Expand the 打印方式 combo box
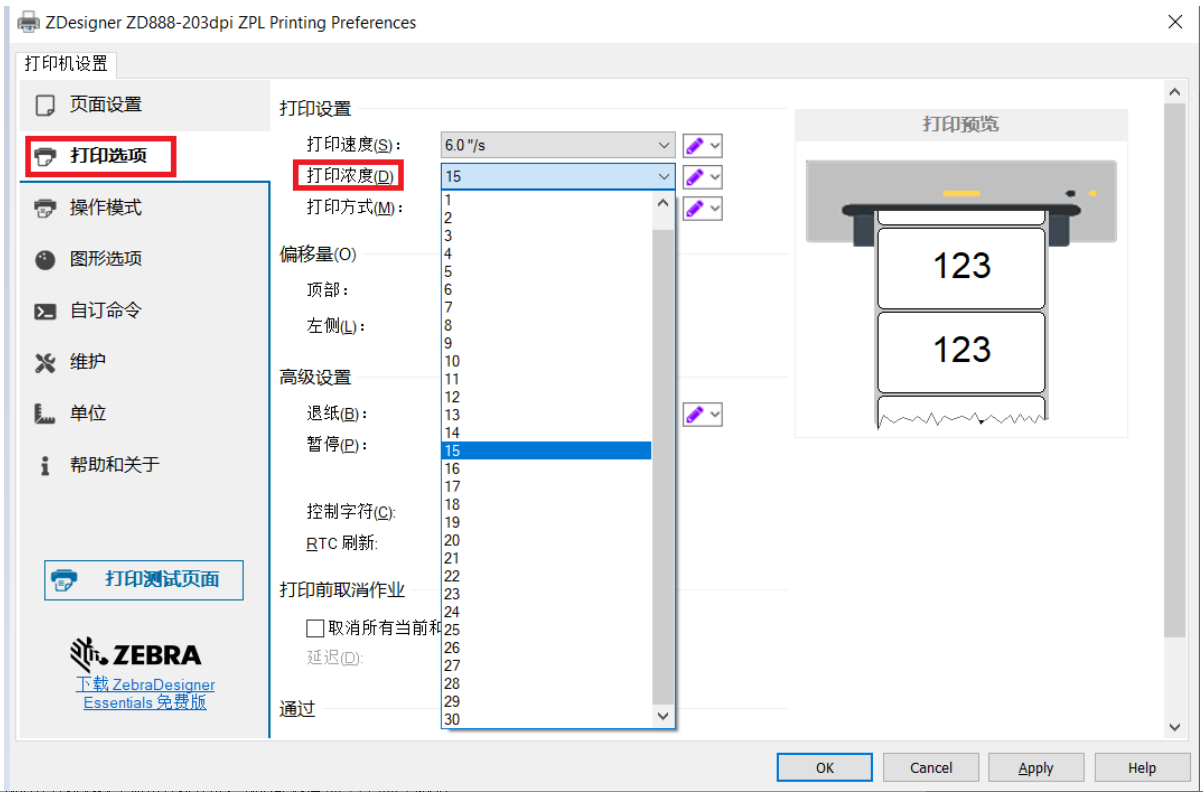The width and height of the screenshot is (1203, 792). pyautogui.click(x=662, y=207)
